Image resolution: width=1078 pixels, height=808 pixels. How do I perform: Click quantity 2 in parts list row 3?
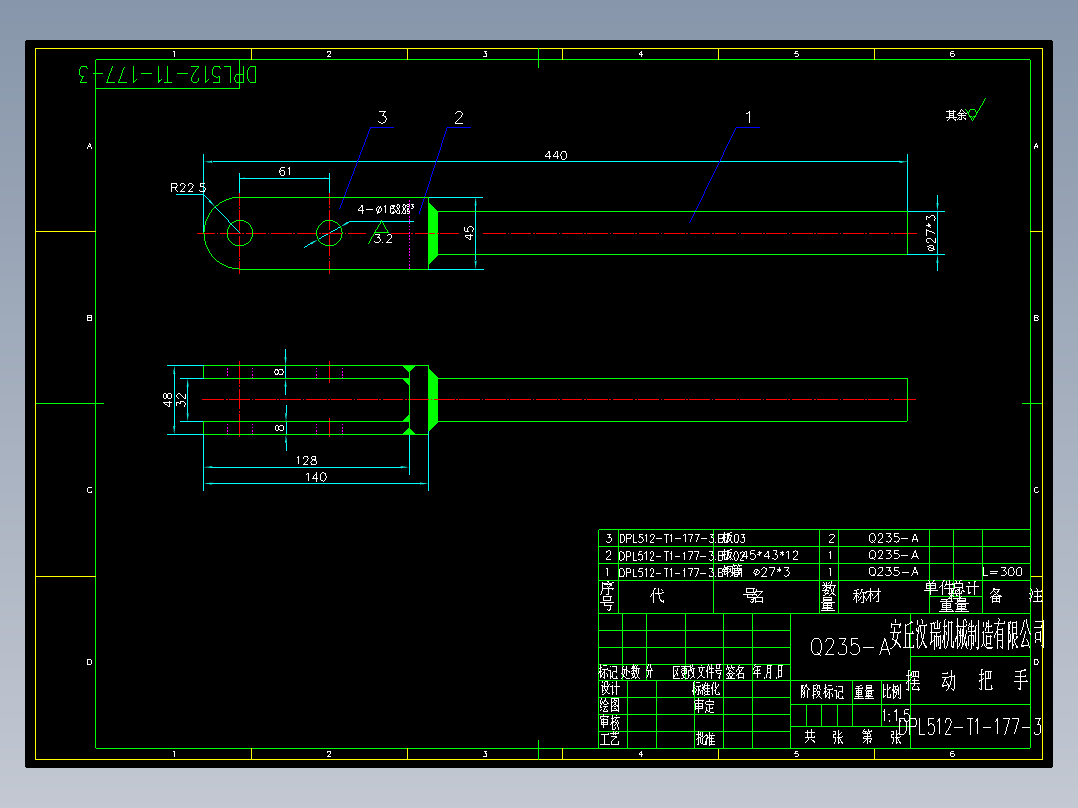coord(830,538)
